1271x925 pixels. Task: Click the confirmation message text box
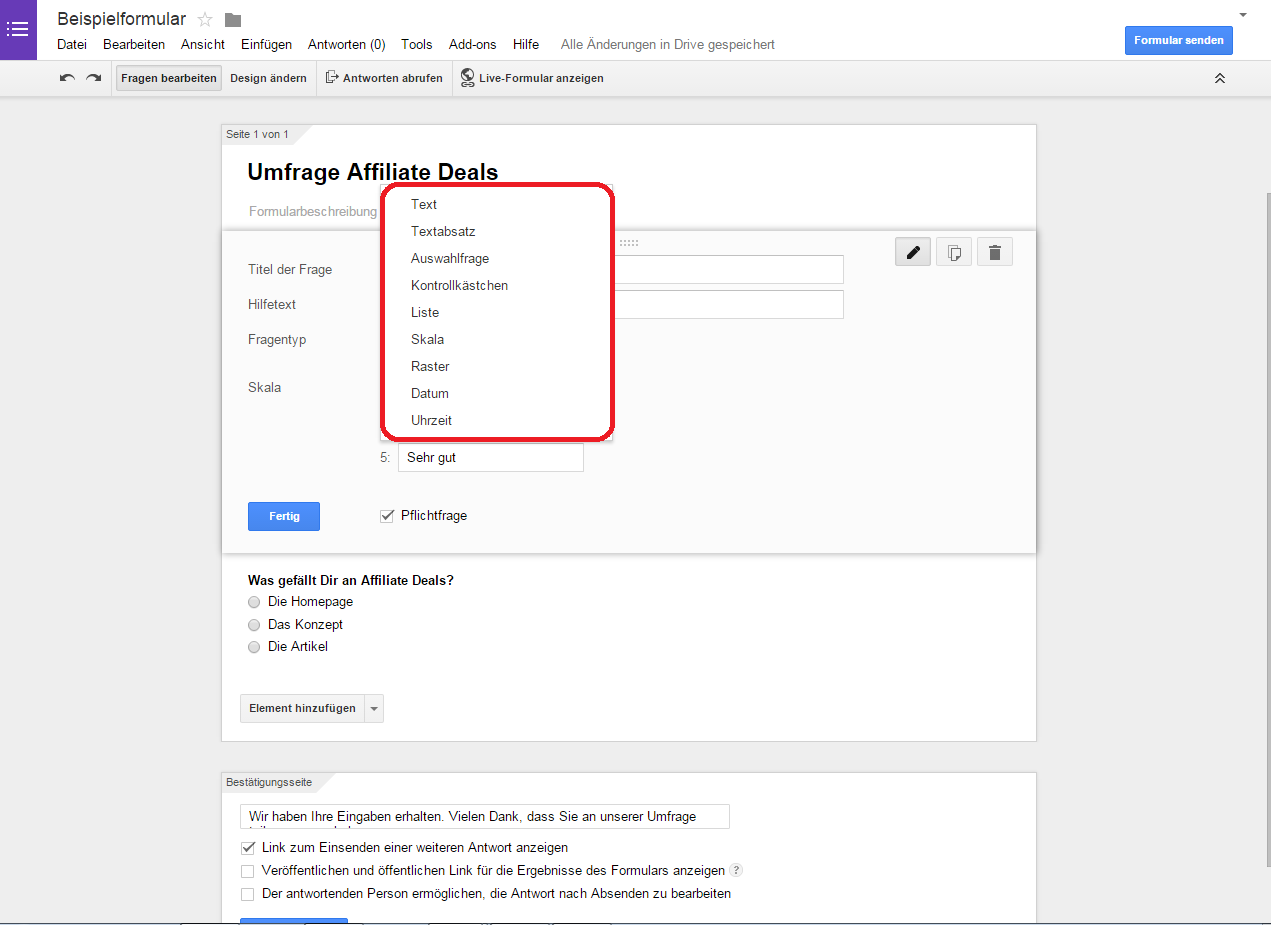[485, 816]
